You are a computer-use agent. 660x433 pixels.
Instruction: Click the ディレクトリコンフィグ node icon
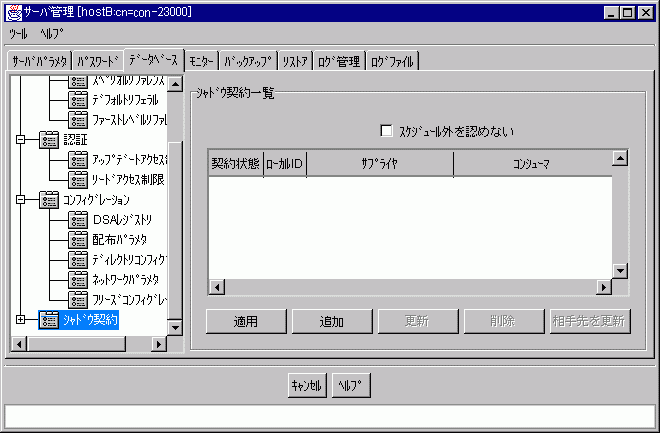tap(78, 260)
